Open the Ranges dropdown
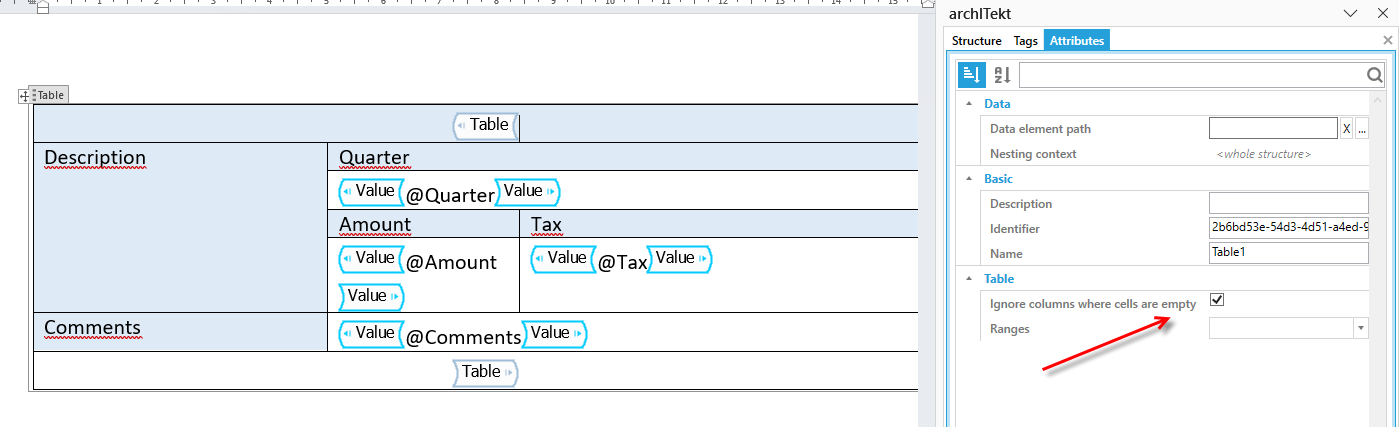Viewport: 1399px width, 427px height. coord(1361,328)
